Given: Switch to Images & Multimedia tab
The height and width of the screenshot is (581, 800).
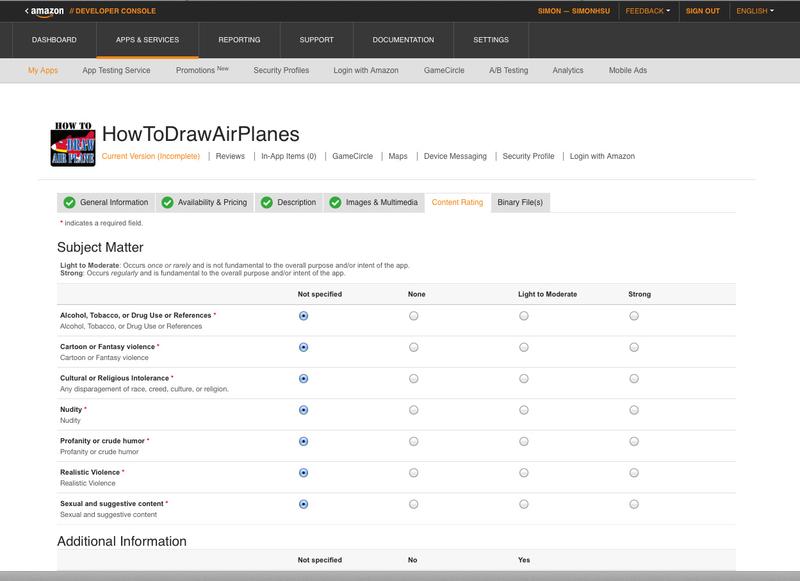Looking at the screenshot, I should (x=374, y=203).
